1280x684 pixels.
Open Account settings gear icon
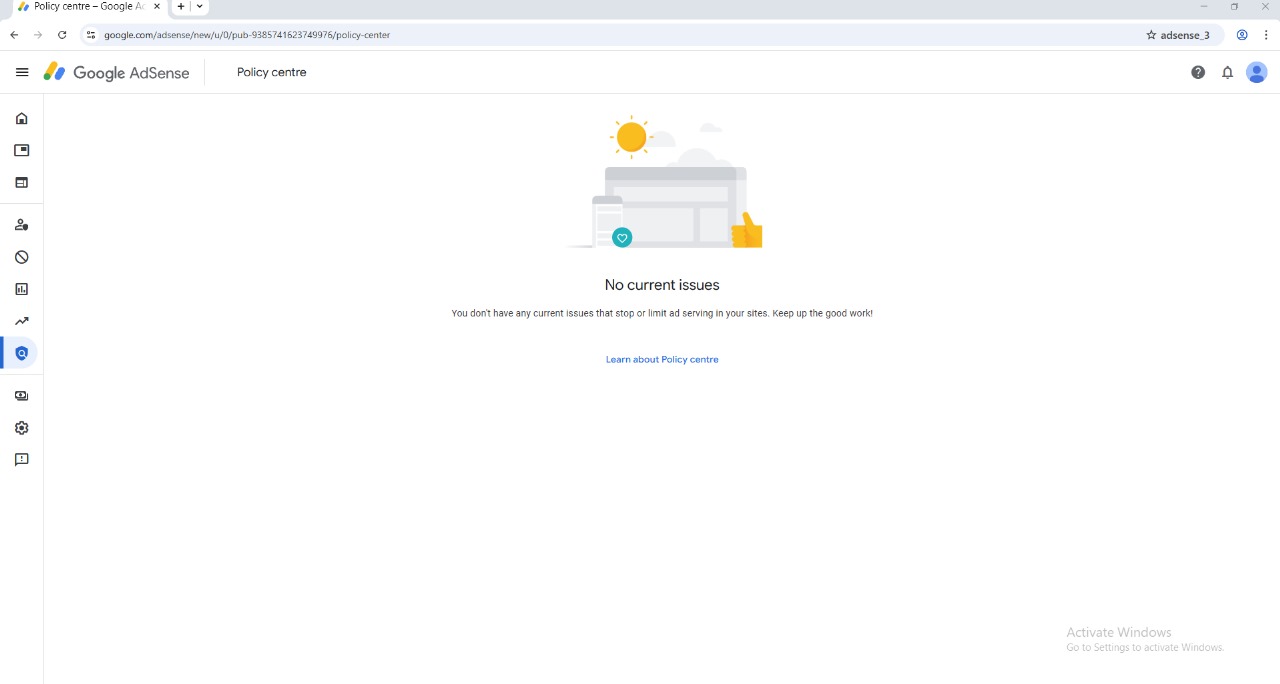22,428
